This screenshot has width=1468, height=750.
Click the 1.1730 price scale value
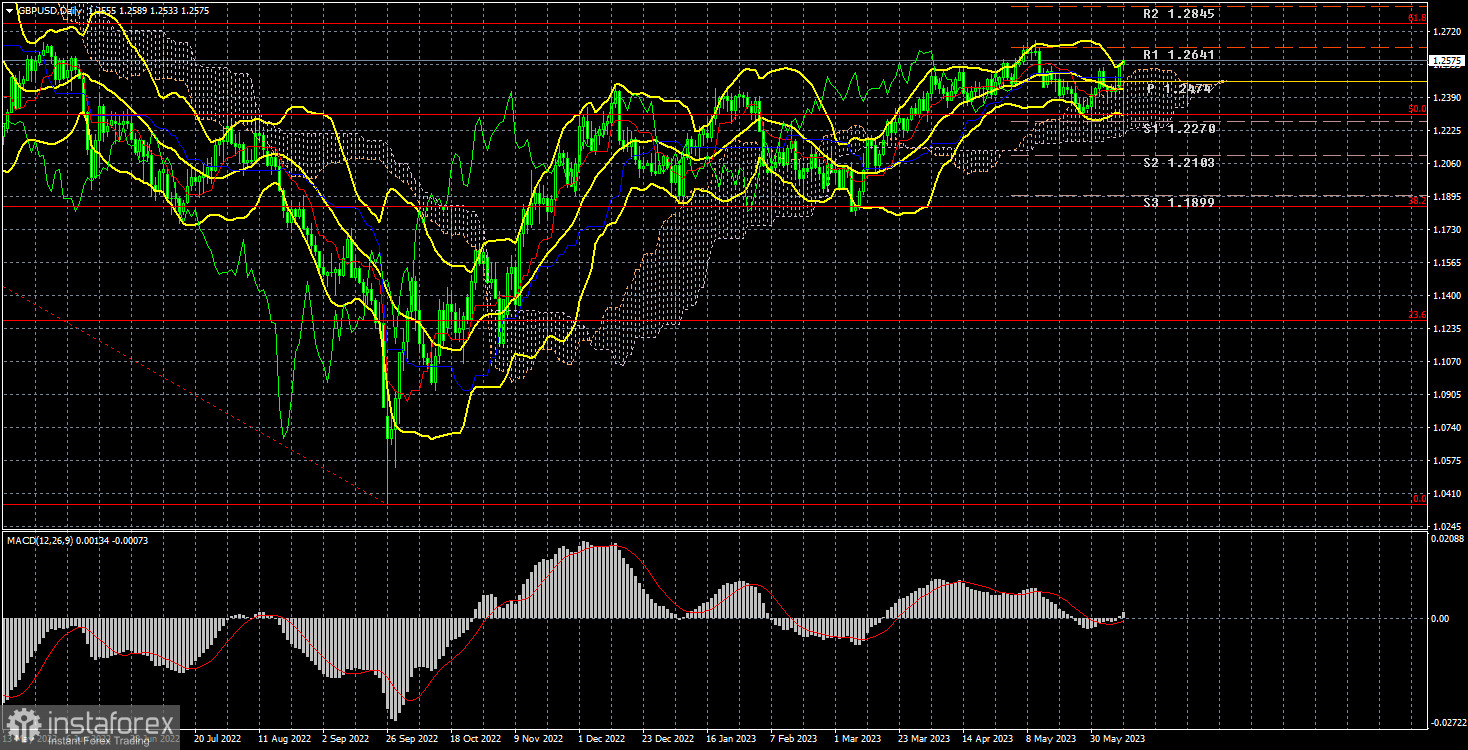[x=1447, y=230]
